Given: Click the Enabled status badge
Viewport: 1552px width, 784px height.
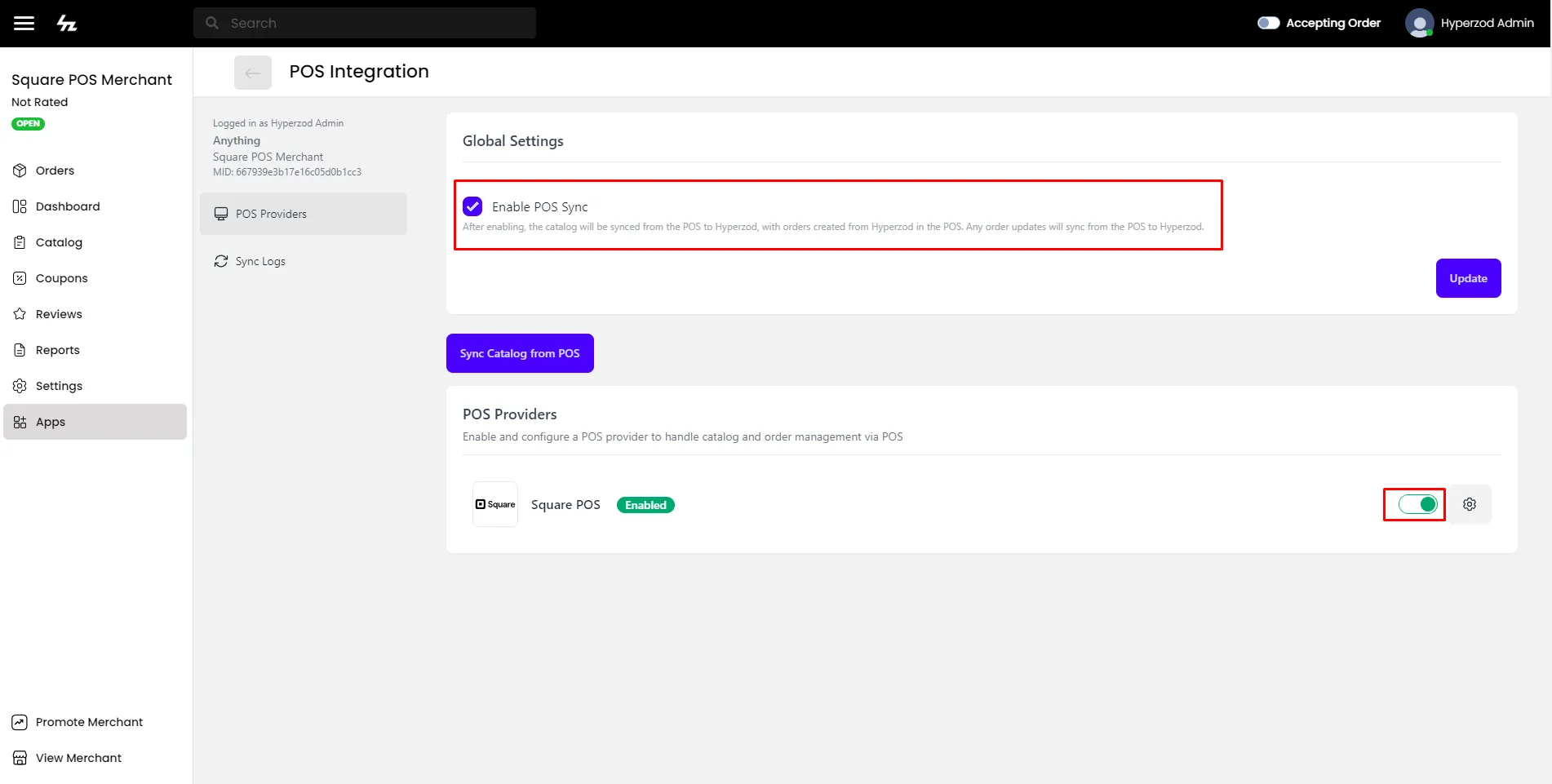Looking at the screenshot, I should (645, 505).
